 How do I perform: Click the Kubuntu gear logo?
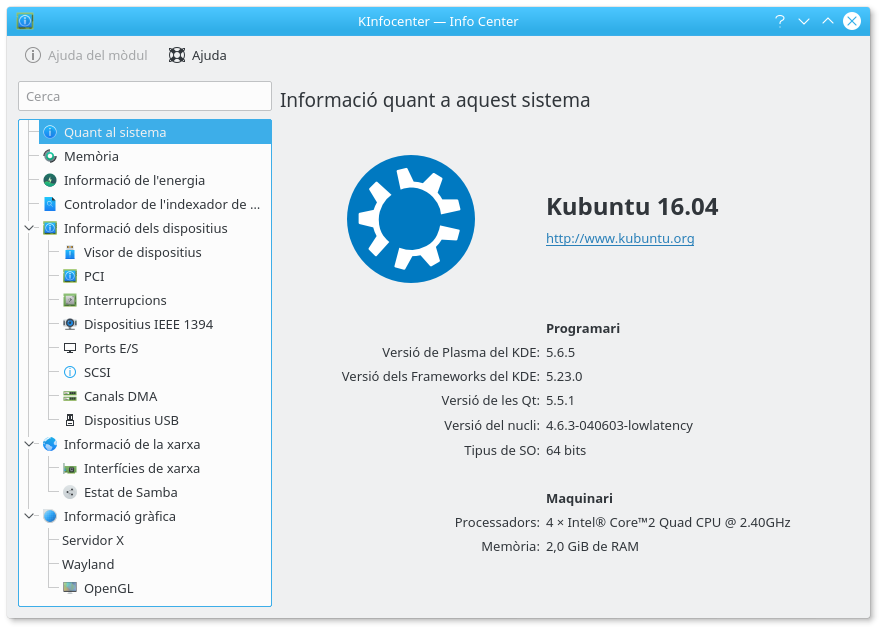[410, 218]
